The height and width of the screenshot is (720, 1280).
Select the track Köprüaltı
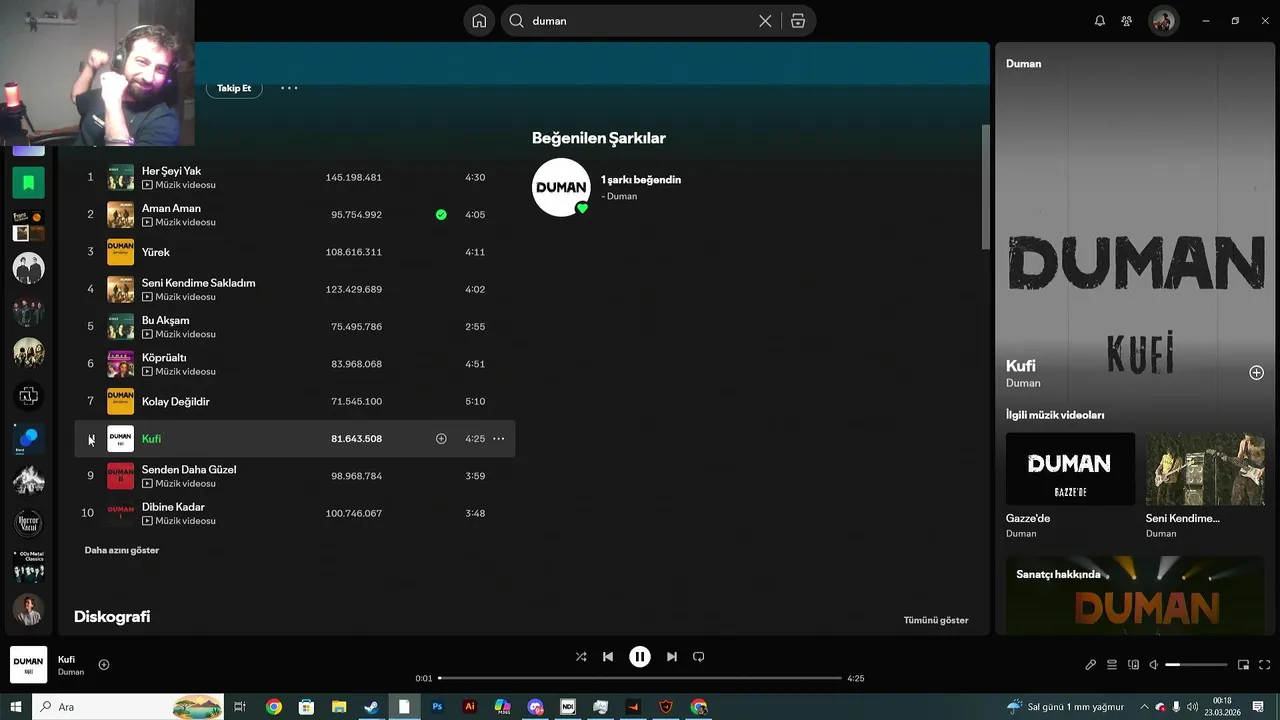295,364
